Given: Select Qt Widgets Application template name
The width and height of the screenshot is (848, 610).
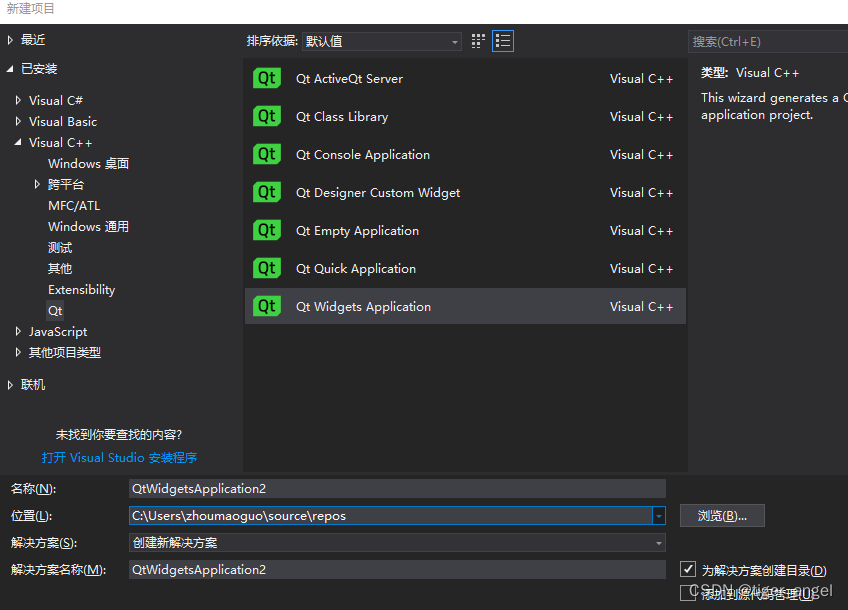Looking at the screenshot, I should tap(363, 307).
